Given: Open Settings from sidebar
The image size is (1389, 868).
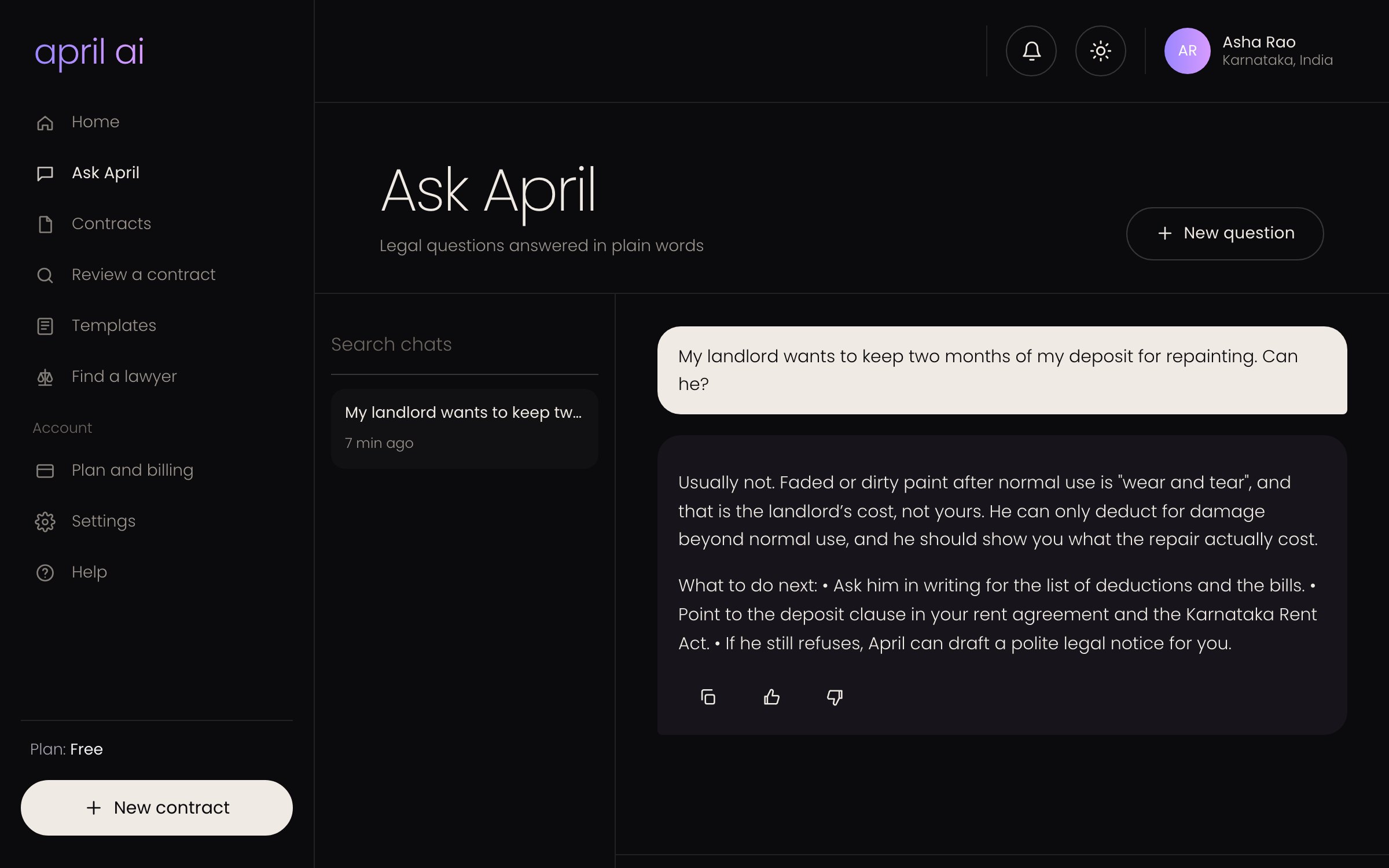Looking at the screenshot, I should click(156, 521).
